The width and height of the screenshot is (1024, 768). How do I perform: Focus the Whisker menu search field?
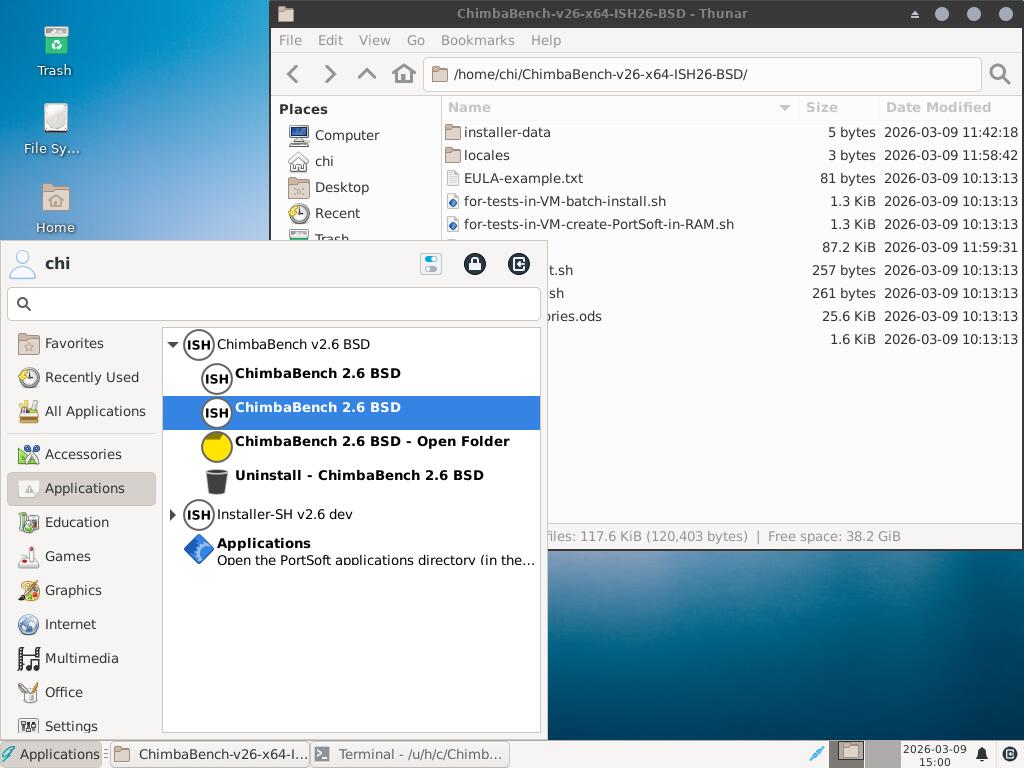(x=274, y=304)
